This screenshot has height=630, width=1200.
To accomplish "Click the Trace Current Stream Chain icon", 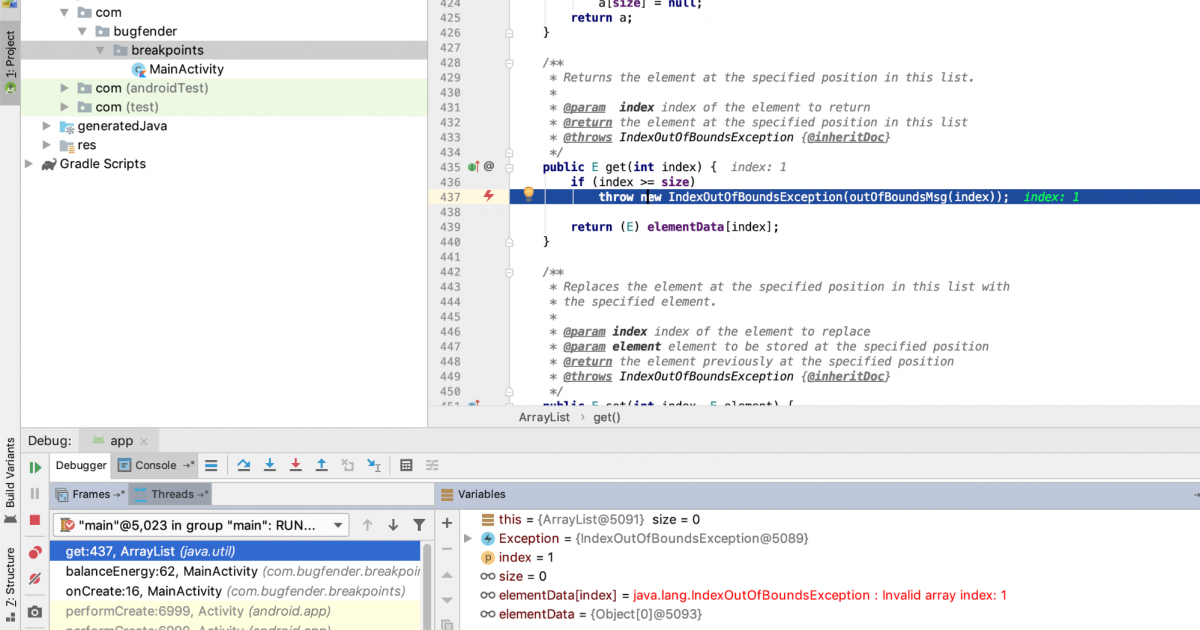I will [x=432, y=465].
